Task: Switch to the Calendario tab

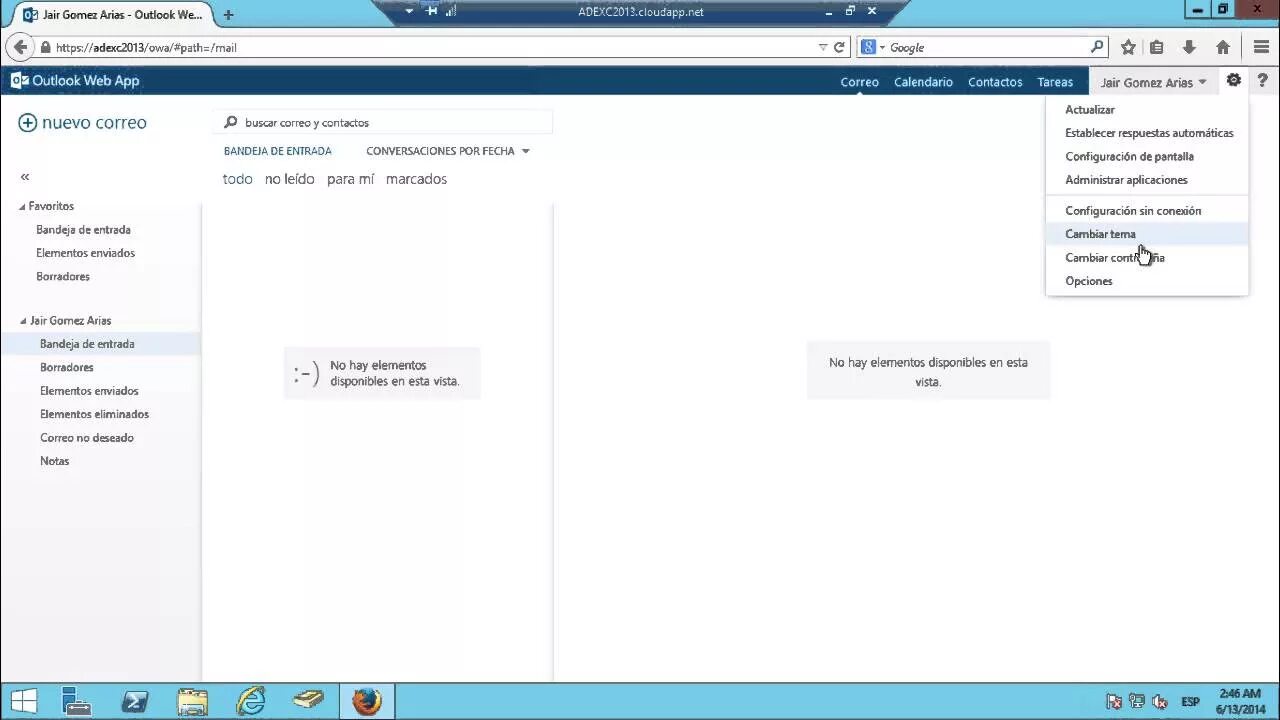Action: click(923, 82)
